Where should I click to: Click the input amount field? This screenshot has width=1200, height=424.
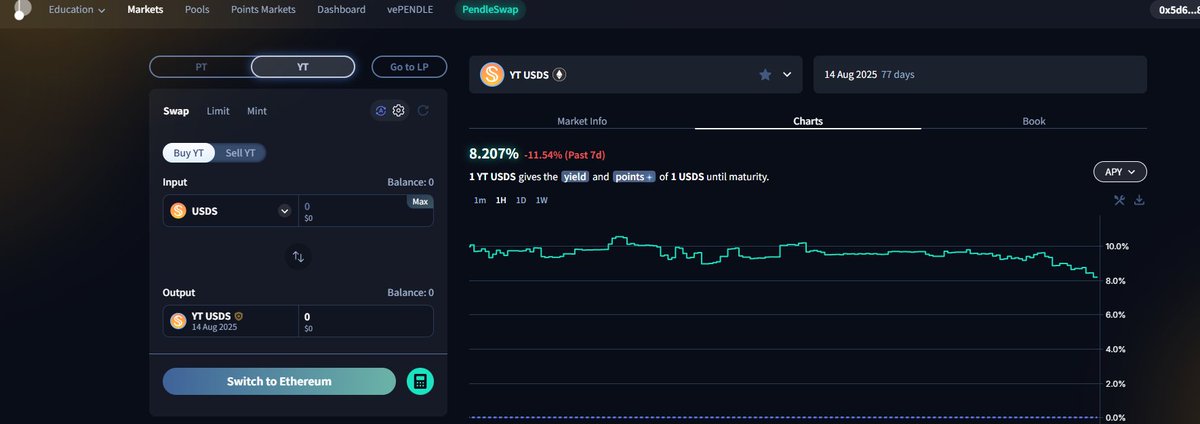point(365,211)
